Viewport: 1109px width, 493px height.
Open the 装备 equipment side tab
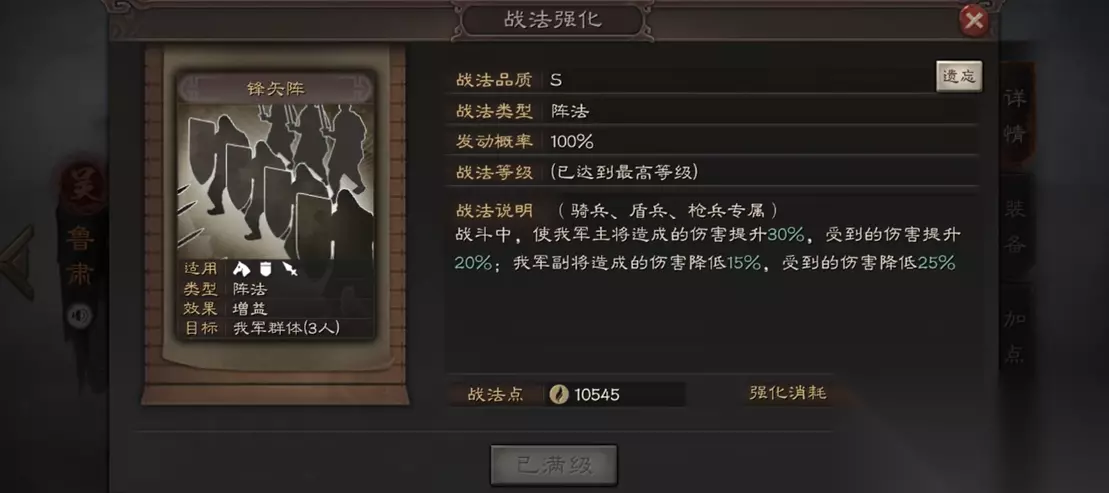coord(1015,226)
